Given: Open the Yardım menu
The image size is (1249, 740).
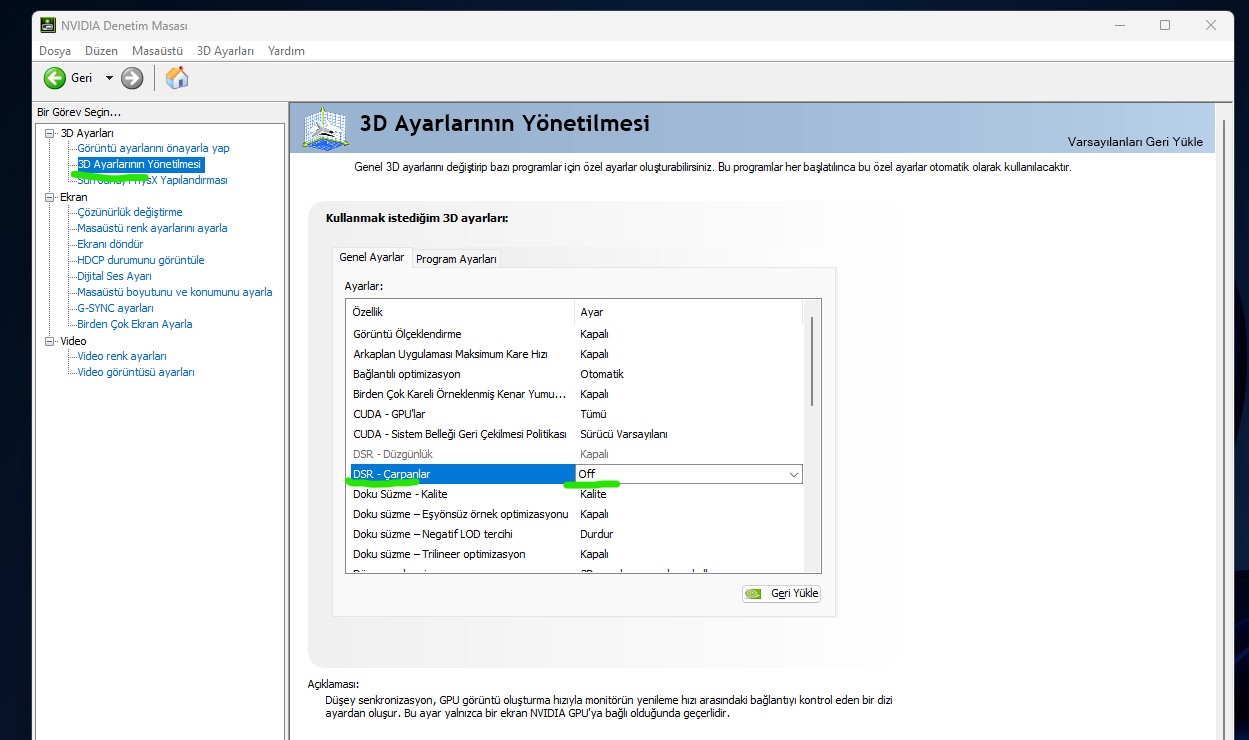Looking at the screenshot, I should 286,50.
